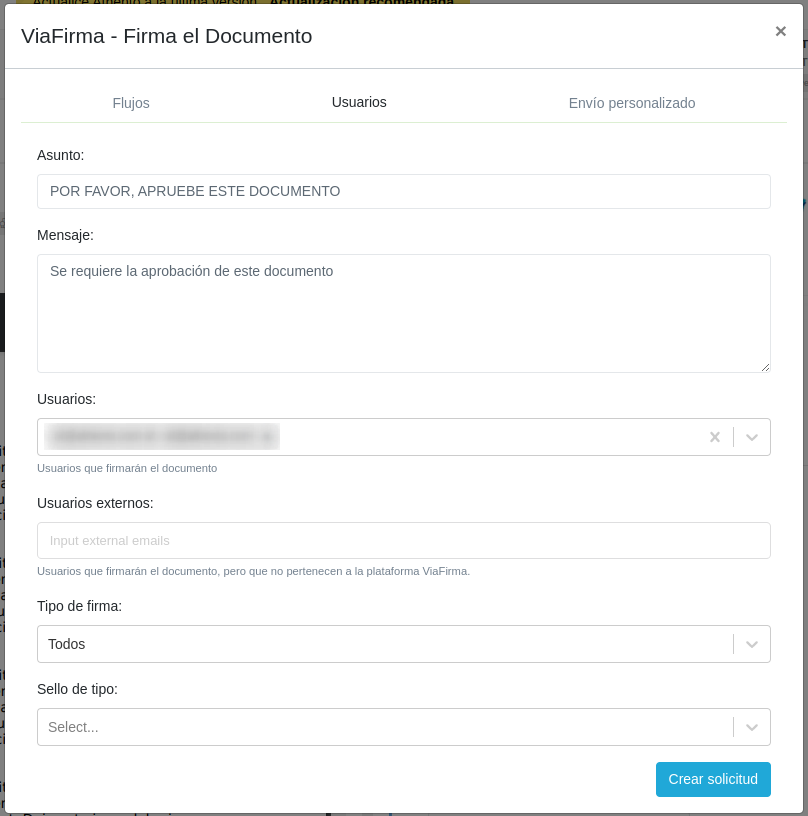This screenshot has height=816, width=808.
Task: Open the Sello de tipo dropdown
Action: [x=384, y=727]
